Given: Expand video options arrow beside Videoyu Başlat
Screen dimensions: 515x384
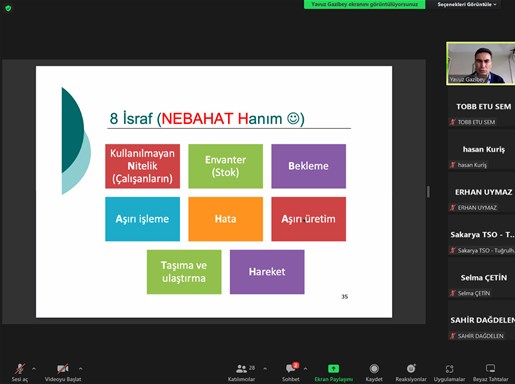Looking at the screenshot, I should [x=81, y=369].
